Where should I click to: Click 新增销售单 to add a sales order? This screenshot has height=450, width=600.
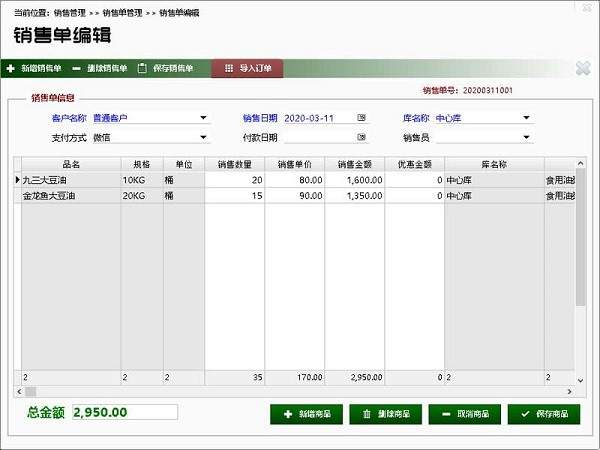click(35, 69)
